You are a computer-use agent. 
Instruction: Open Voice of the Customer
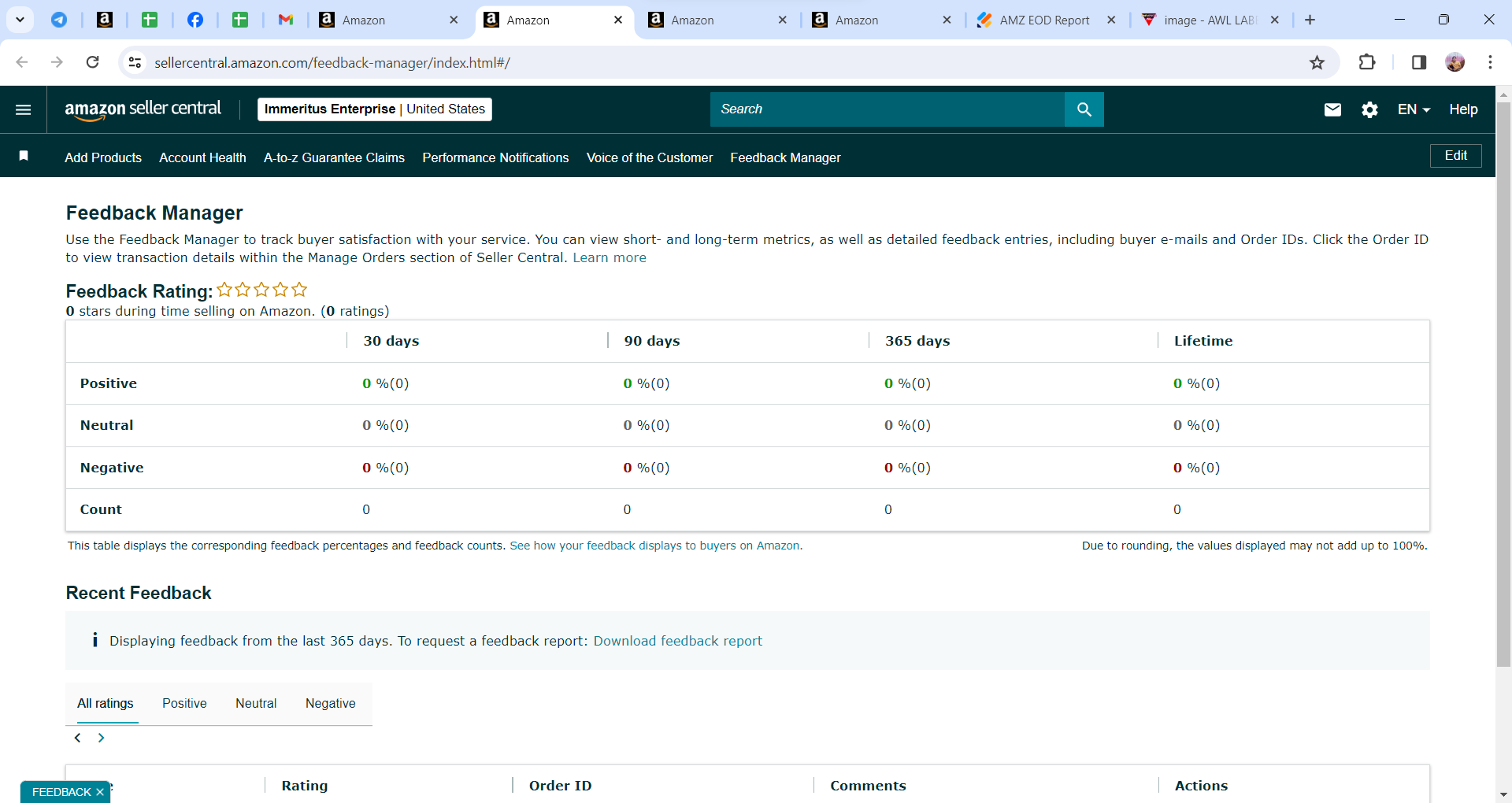650,157
